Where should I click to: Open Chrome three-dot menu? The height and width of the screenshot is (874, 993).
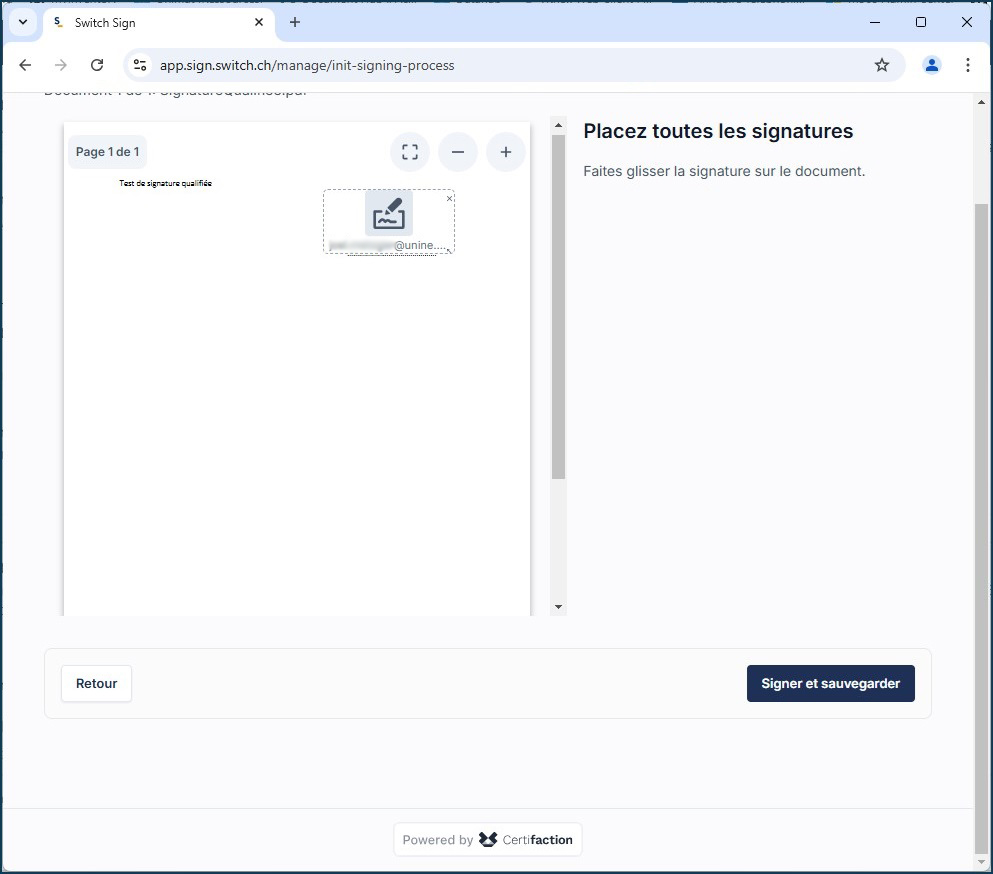tap(967, 65)
